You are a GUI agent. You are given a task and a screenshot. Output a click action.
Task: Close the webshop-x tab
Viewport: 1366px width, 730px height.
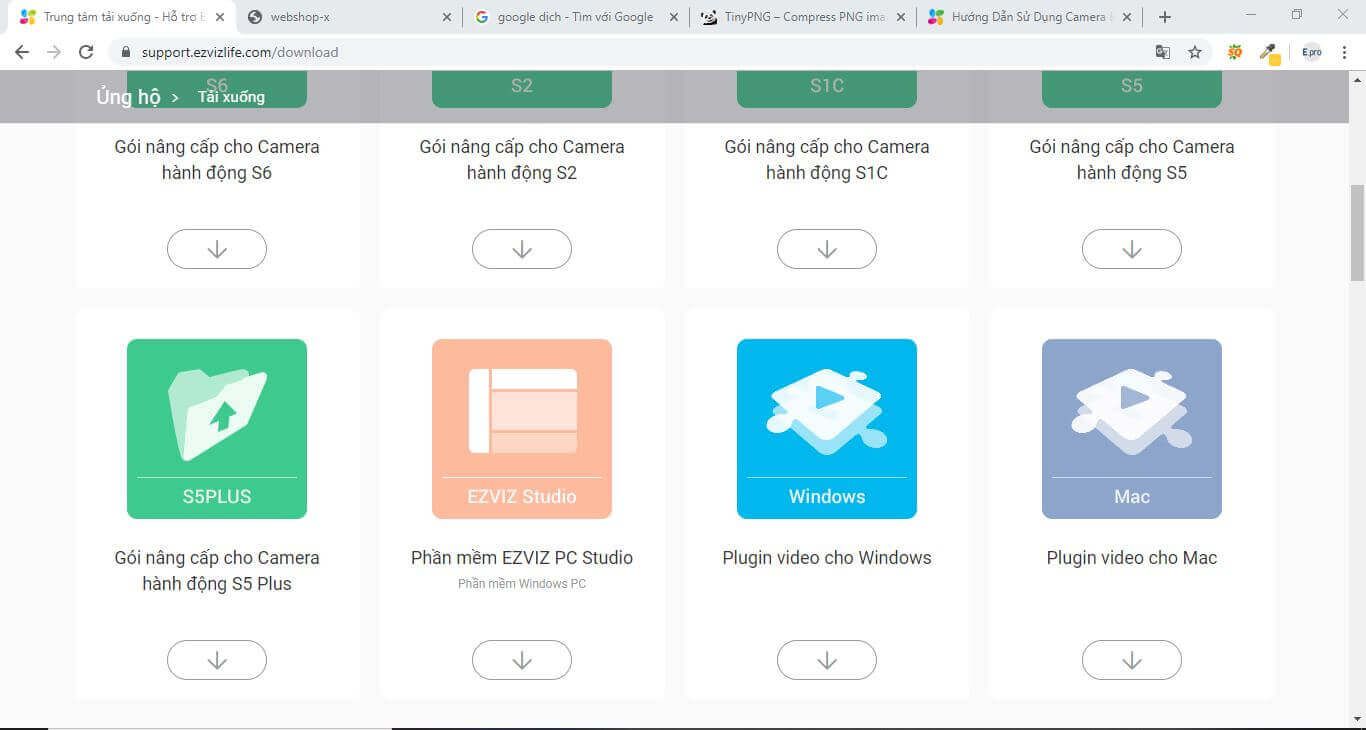pyautogui.click(x=447, y=17)
